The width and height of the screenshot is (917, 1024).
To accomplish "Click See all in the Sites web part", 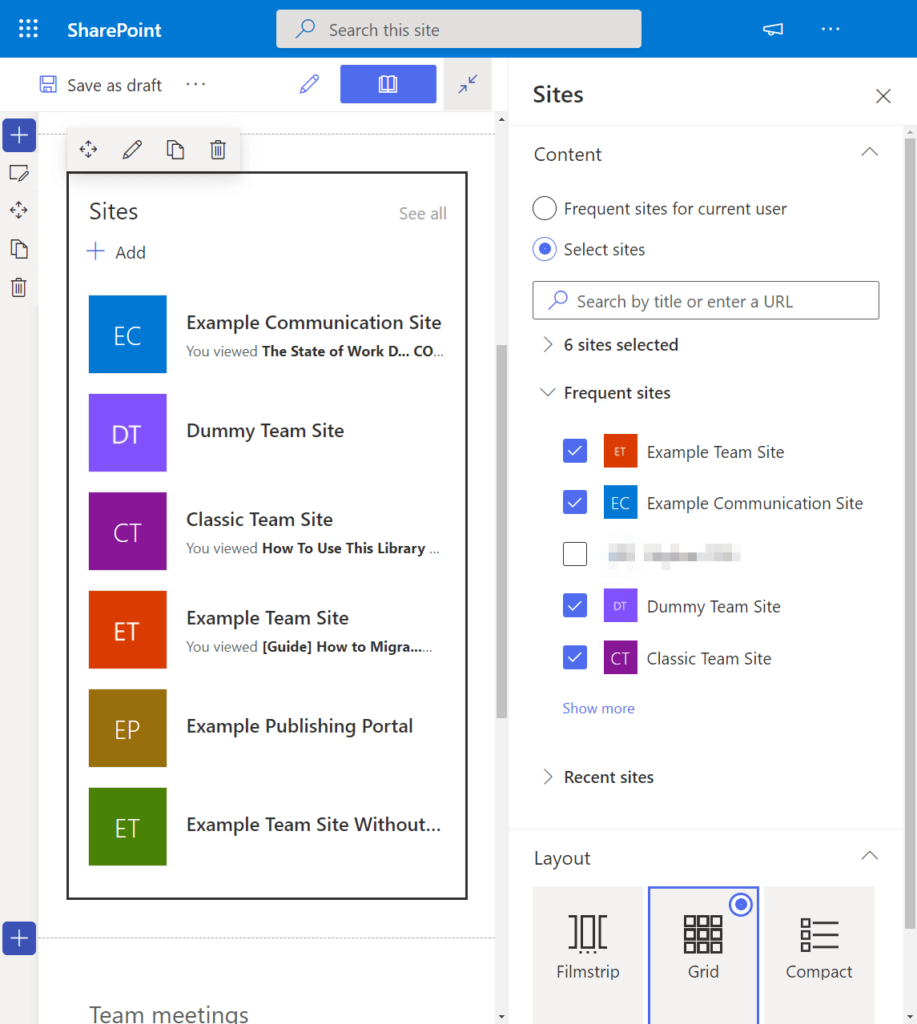I will [423, 214].
